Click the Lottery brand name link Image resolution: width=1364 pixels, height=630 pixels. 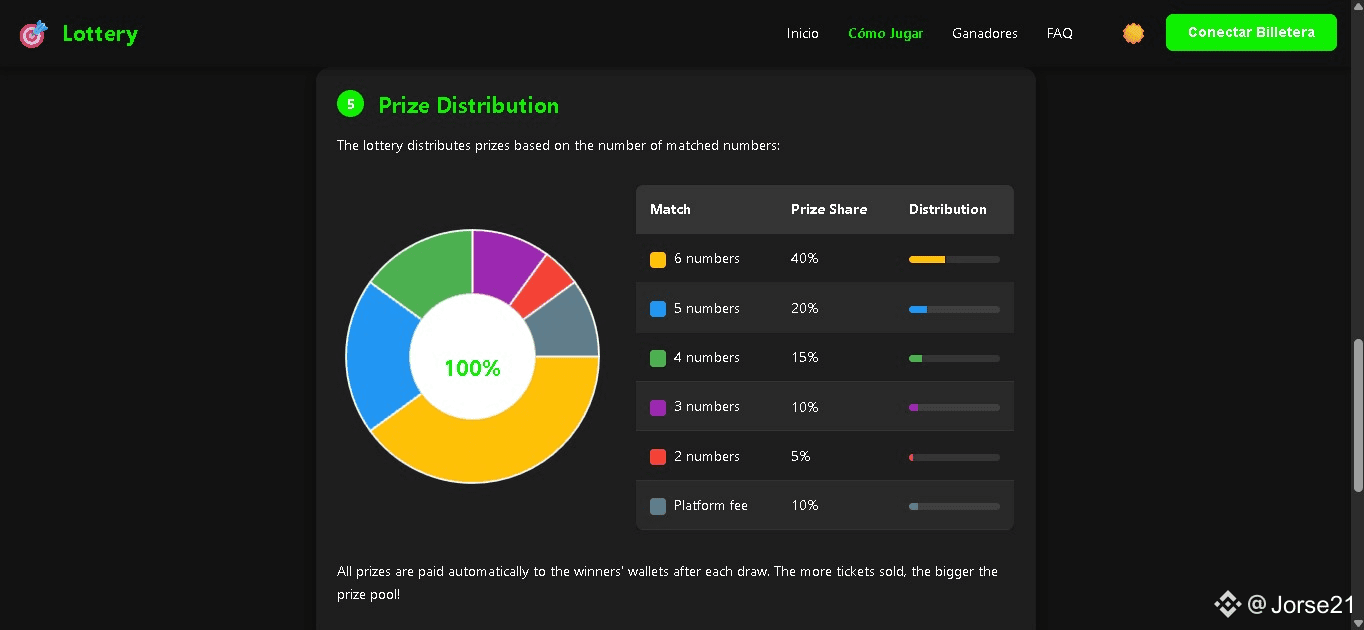100,34
